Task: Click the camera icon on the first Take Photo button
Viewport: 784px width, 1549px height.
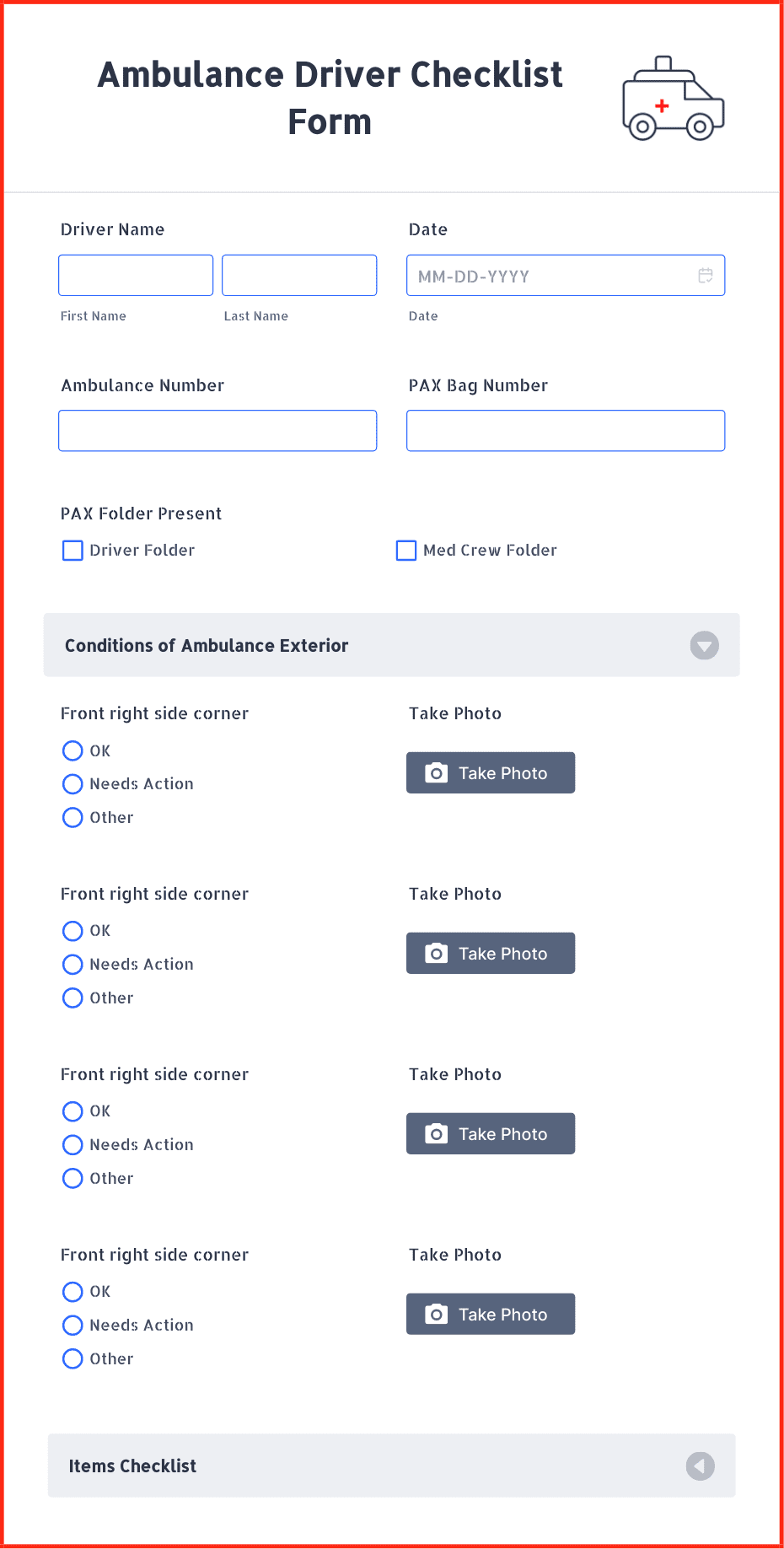Action: (x=436, y=772)
